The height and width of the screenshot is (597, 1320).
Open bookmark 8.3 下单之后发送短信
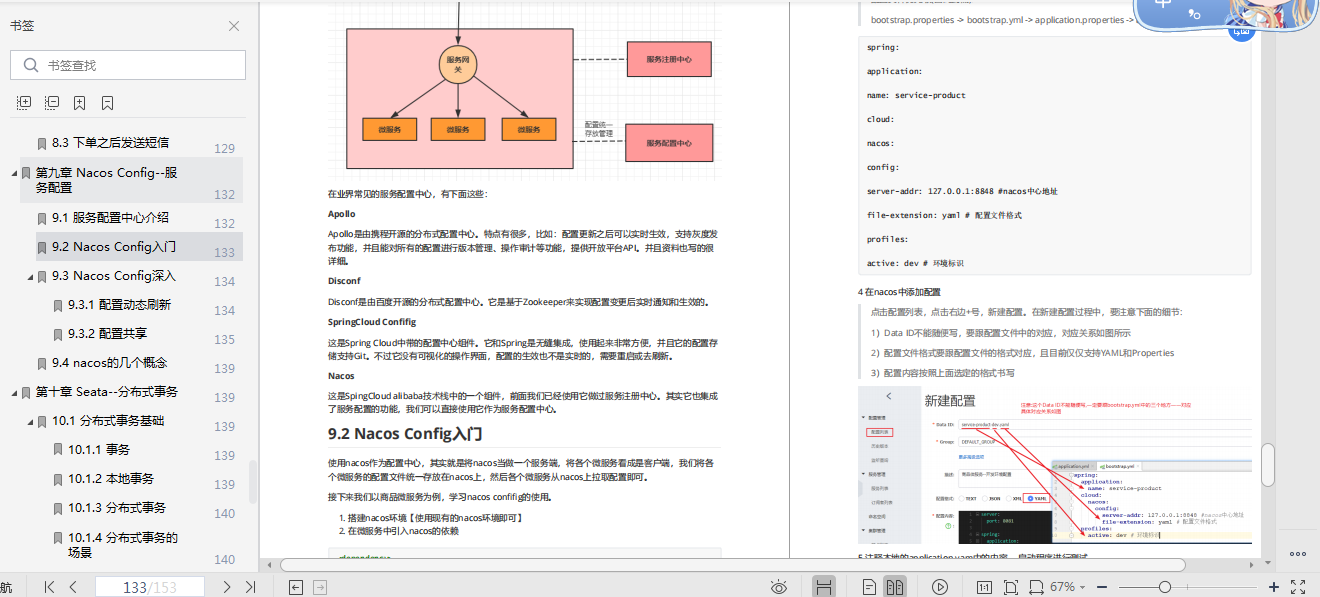(x=110, y=143)
